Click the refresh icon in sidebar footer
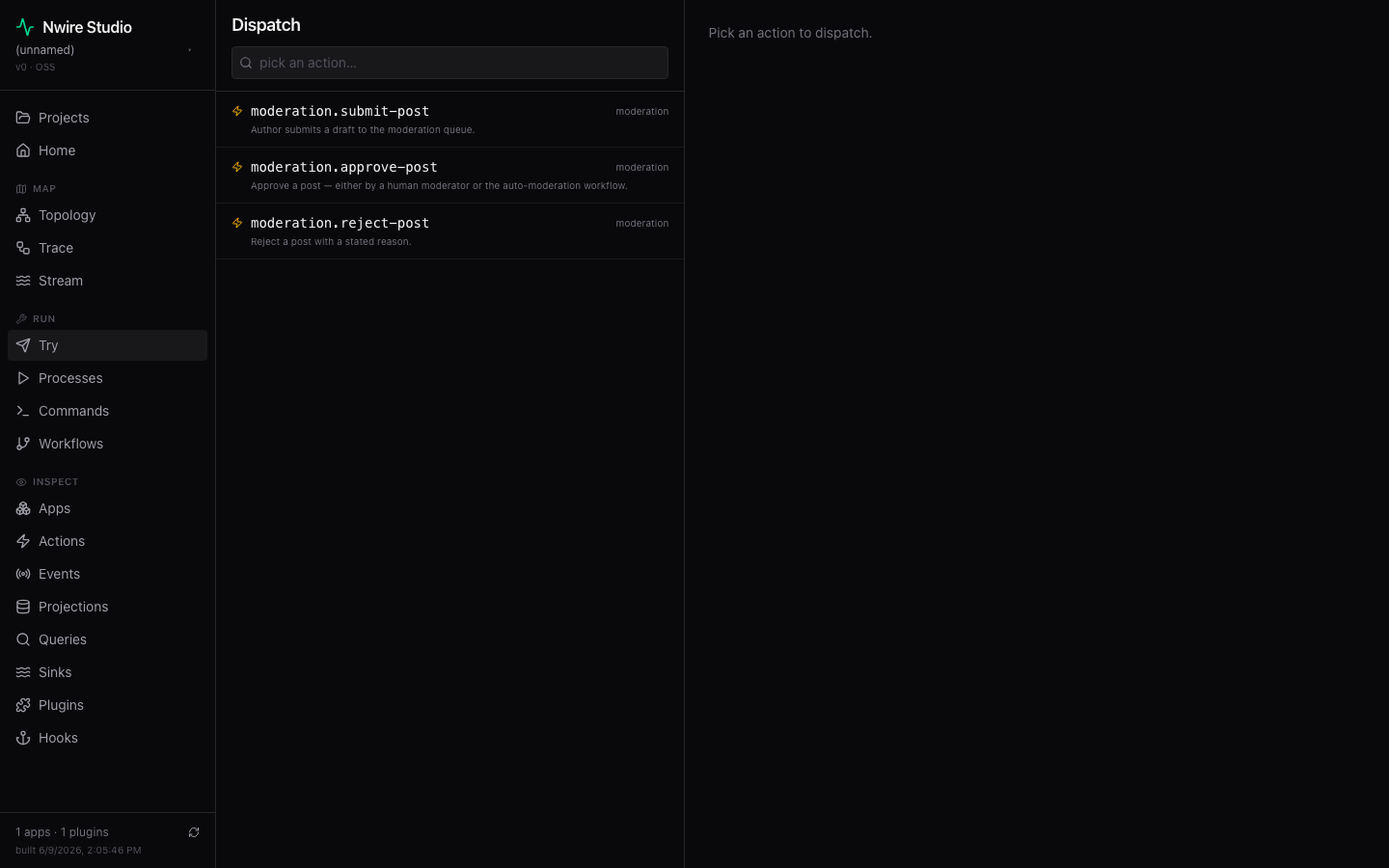1389x868 pixels. point(194,832)
